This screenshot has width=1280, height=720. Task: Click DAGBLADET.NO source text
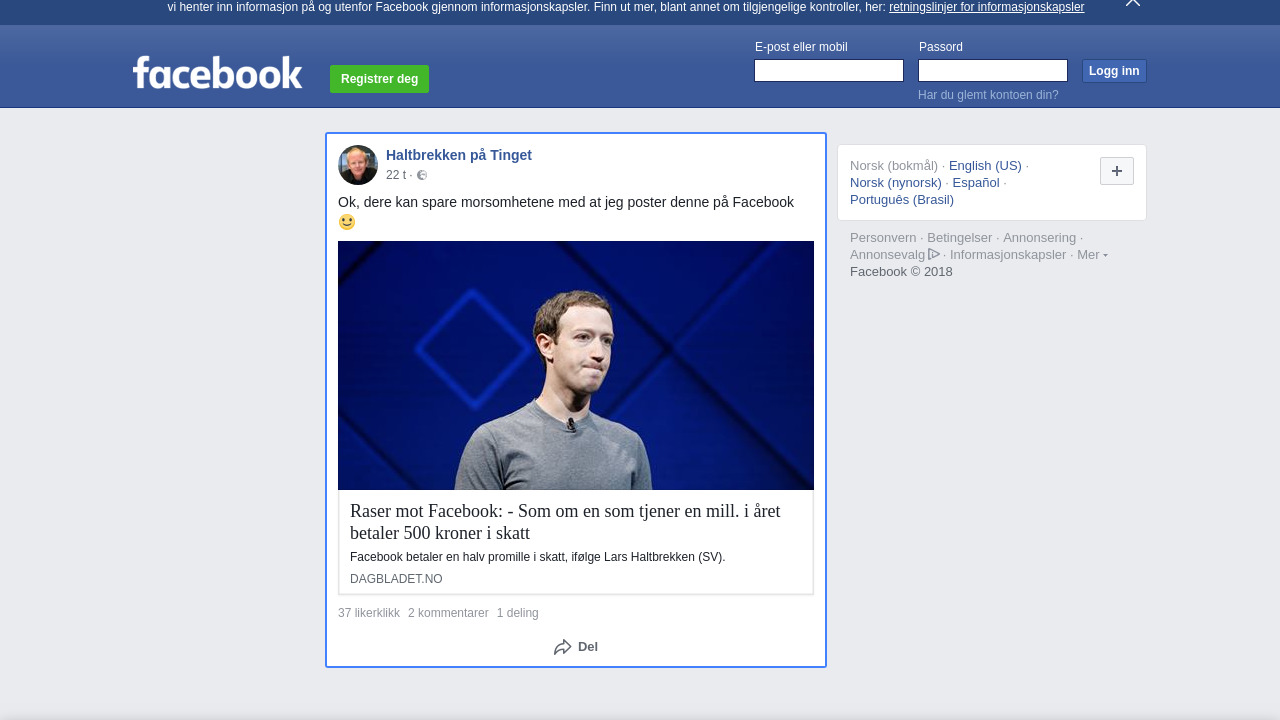[x=396, y=579]
